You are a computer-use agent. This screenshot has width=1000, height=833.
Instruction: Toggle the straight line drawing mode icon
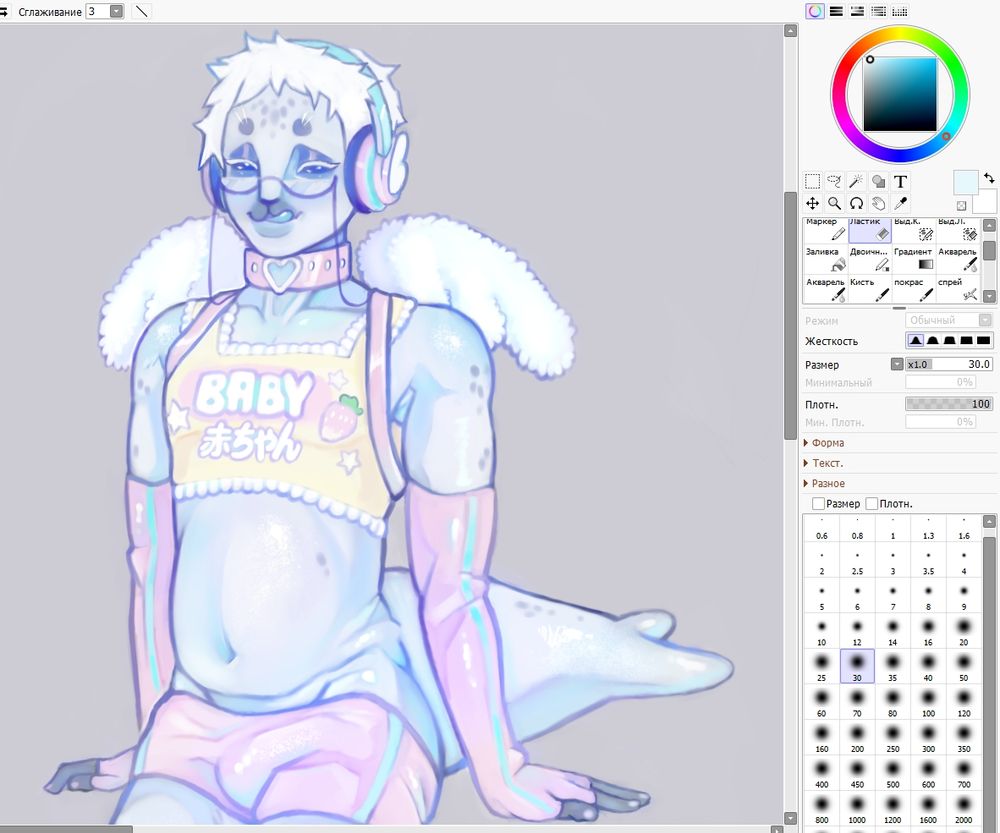pos(142,11)
